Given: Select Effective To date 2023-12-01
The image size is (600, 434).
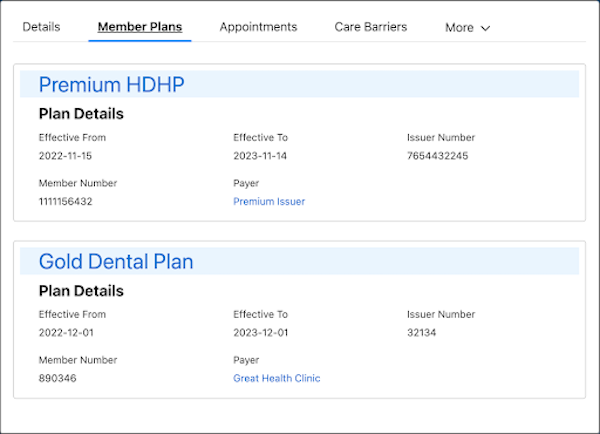Looking at the screenshot, I should [x=261, y=333].
